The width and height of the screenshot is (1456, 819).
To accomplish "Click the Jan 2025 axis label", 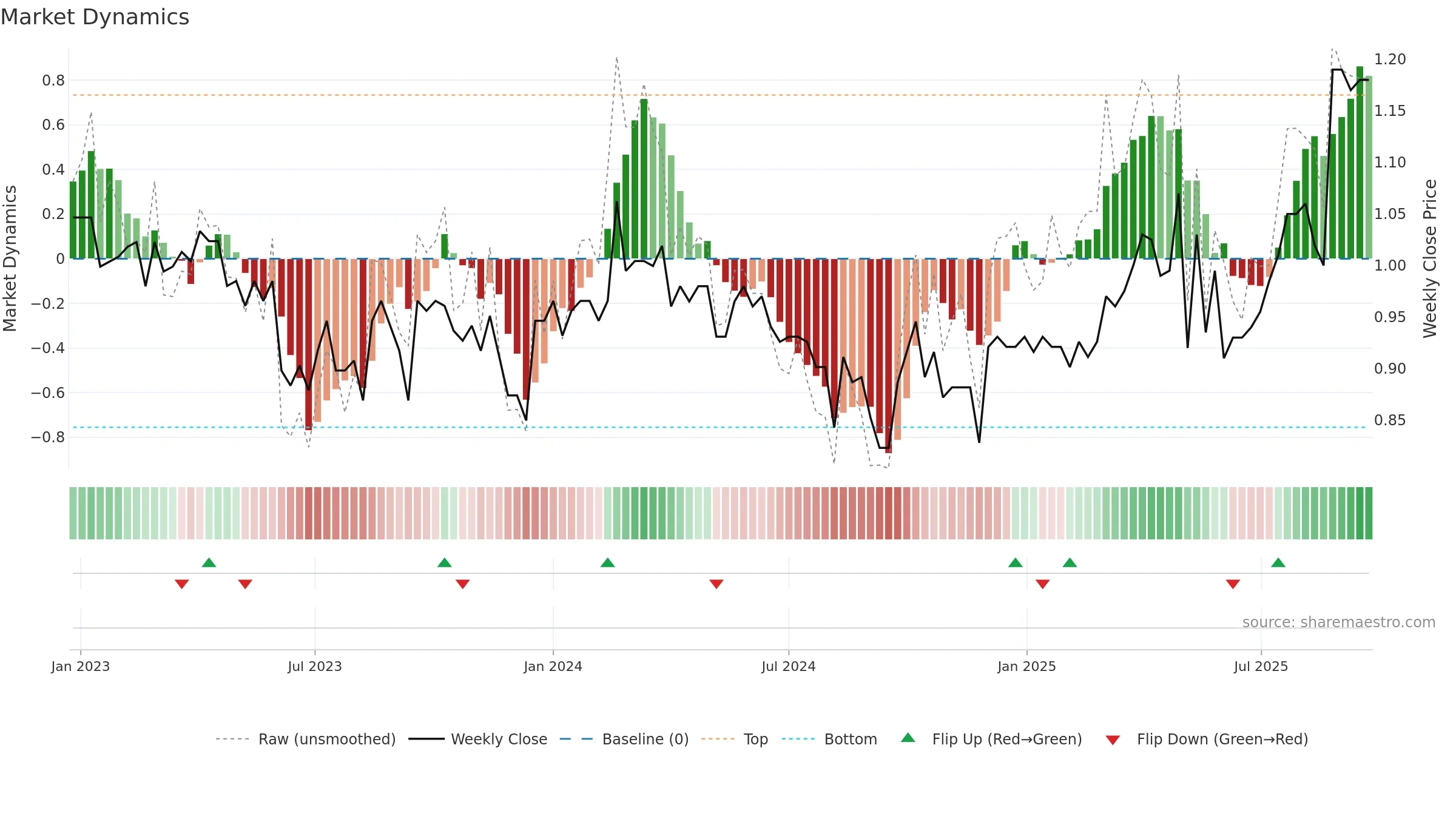I will coord(1027,666).
